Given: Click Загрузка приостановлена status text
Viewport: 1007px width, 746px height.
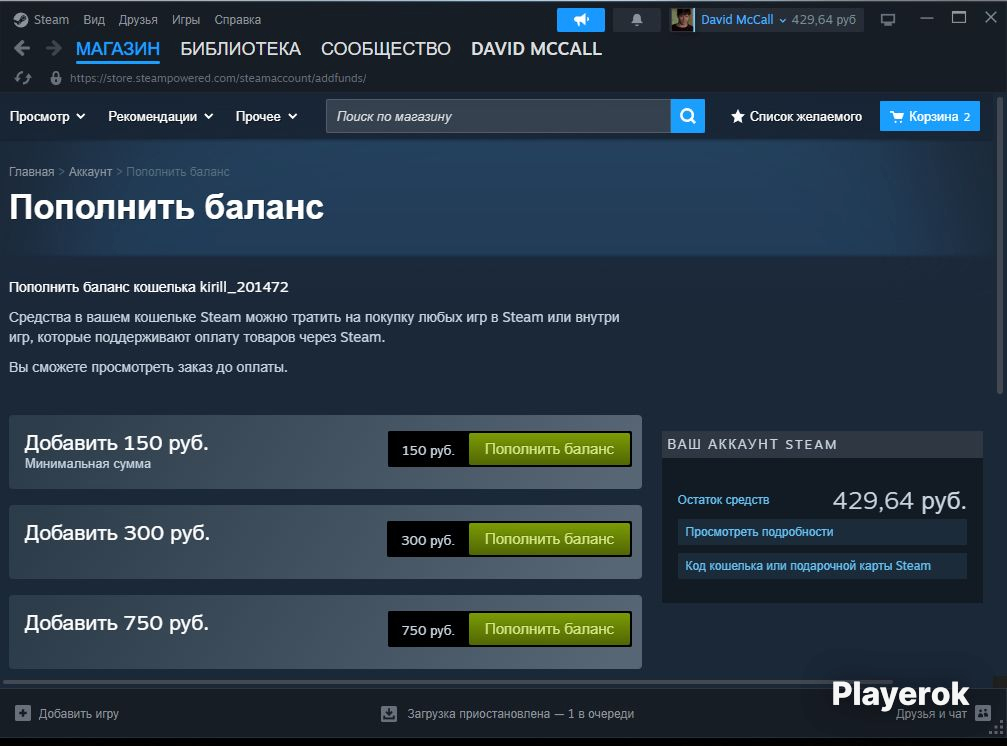Looking at the screenshot, I should click(x=520, y=714).
